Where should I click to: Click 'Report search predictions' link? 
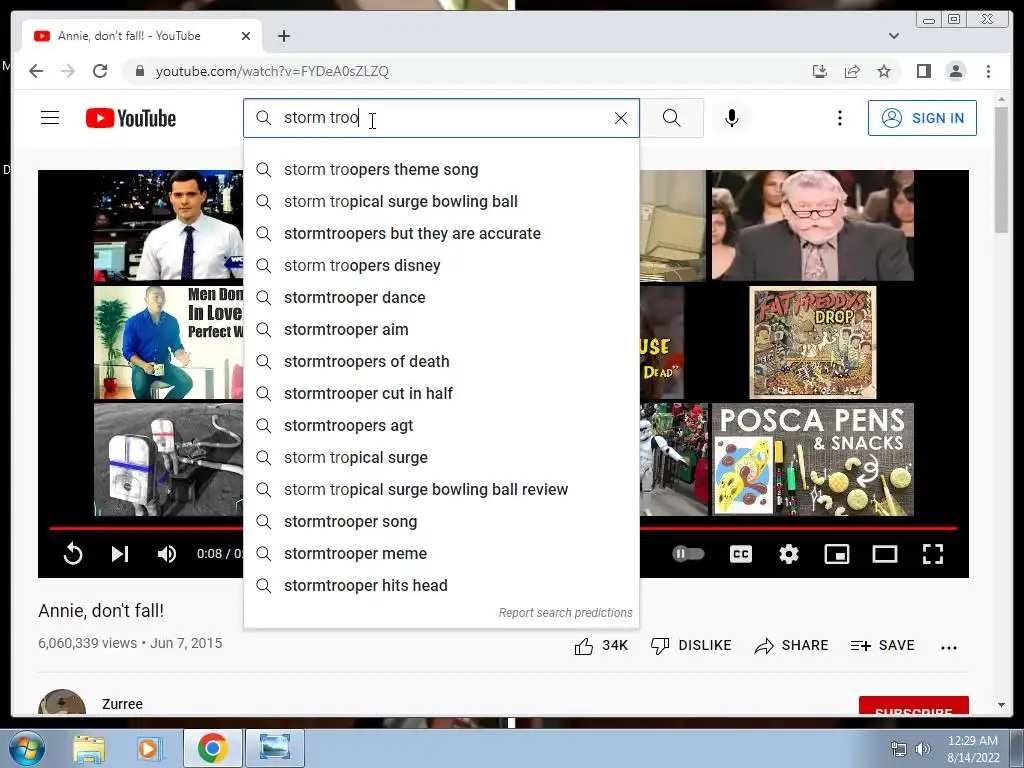click(566, 613)
